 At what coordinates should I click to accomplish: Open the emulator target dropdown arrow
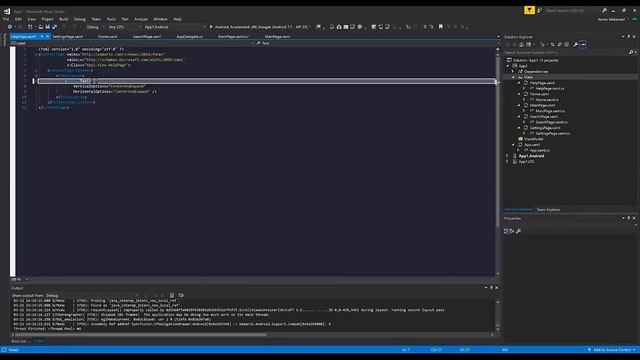(310, 27)
